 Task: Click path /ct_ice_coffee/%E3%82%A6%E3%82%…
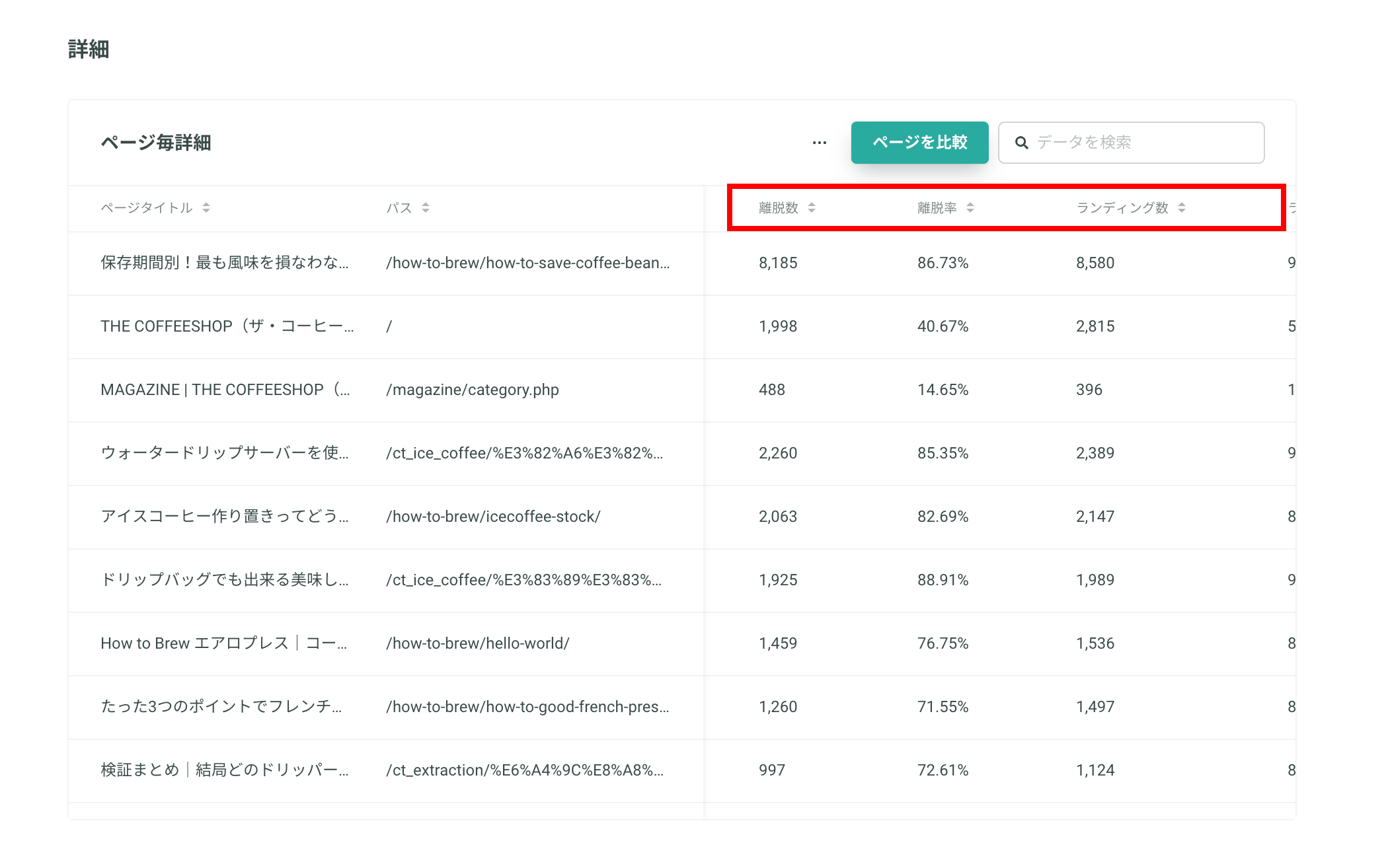coord(525,453)
